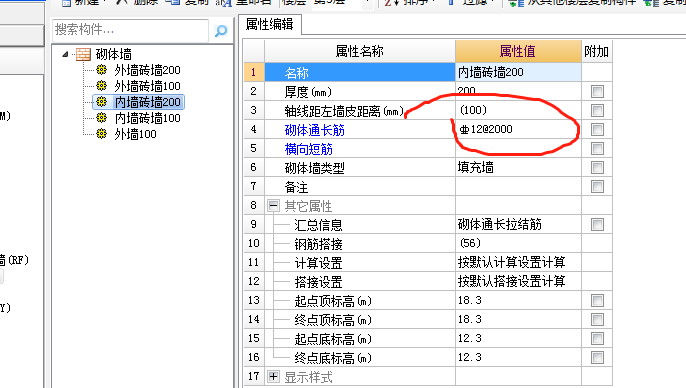Viewport: 686px width, 388px height.
Task: Expand the 显示样式 group plus box
Action: point(273,377)
